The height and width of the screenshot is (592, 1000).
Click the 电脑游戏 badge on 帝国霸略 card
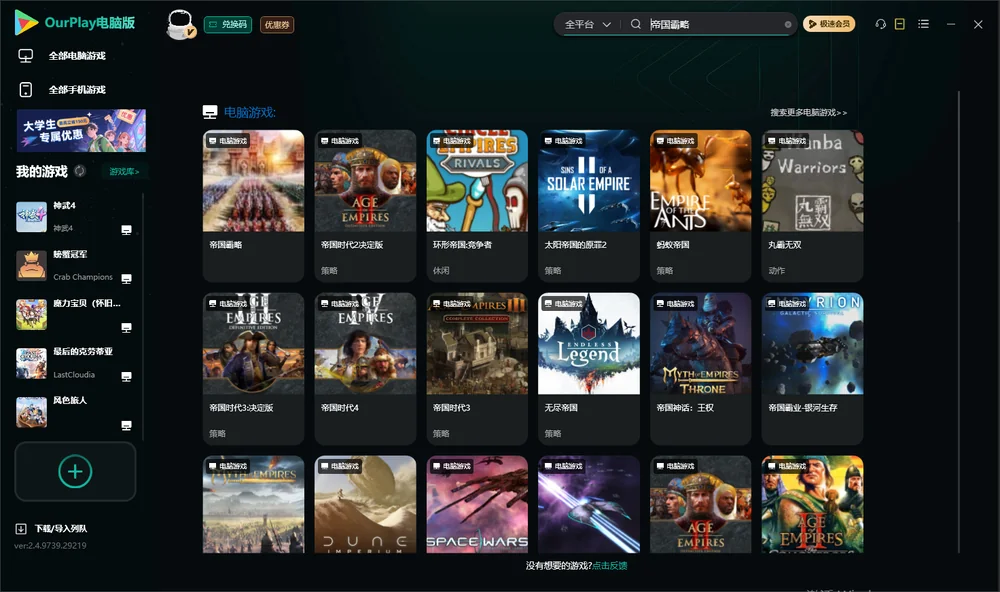[228, 141]
